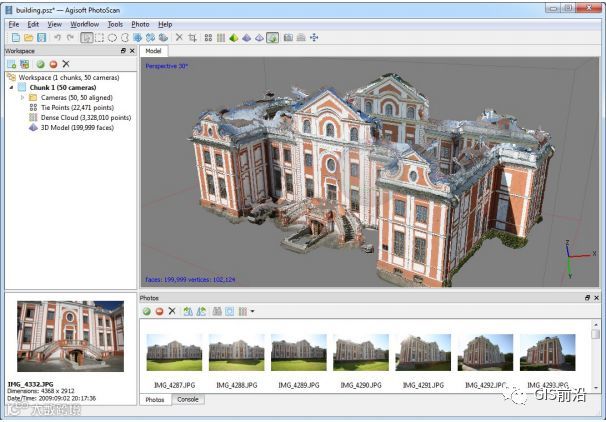This screenshot has height=422, width=606.
Task: Open the View menu
Action: 54,24
